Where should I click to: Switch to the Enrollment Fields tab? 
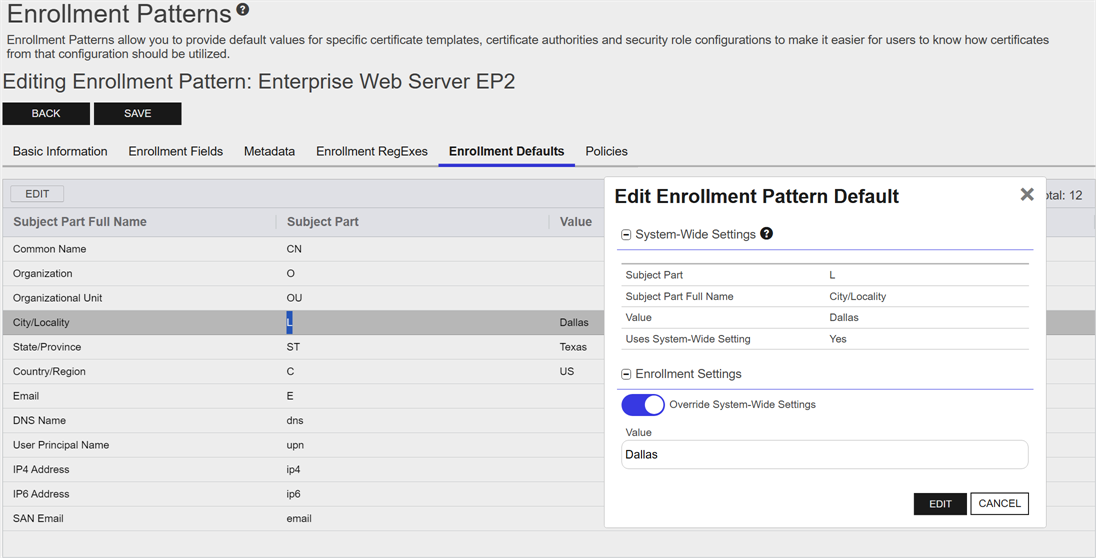tap(176, 152)
